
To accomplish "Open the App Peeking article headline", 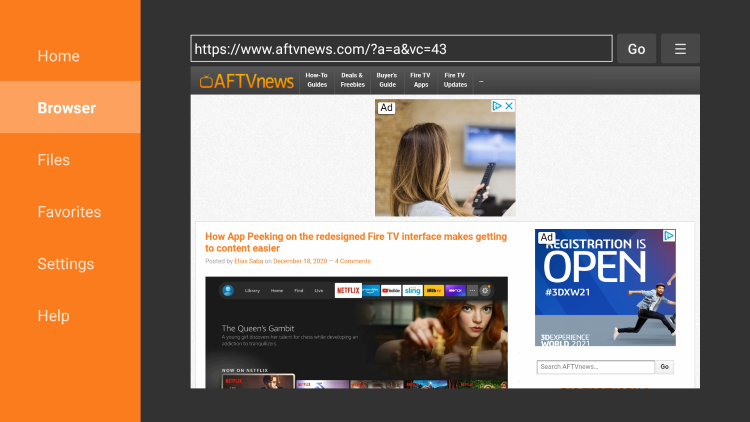I will coord(355,242).
